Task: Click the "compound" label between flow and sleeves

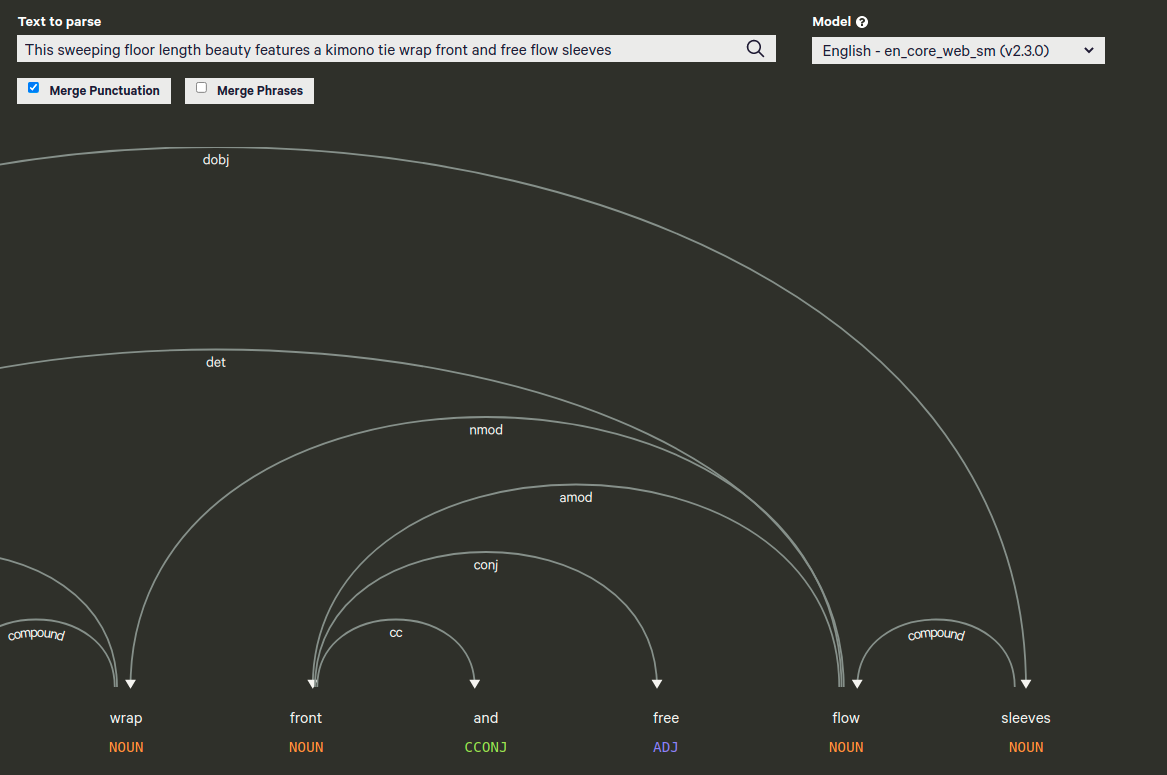Action: point(936,634)
